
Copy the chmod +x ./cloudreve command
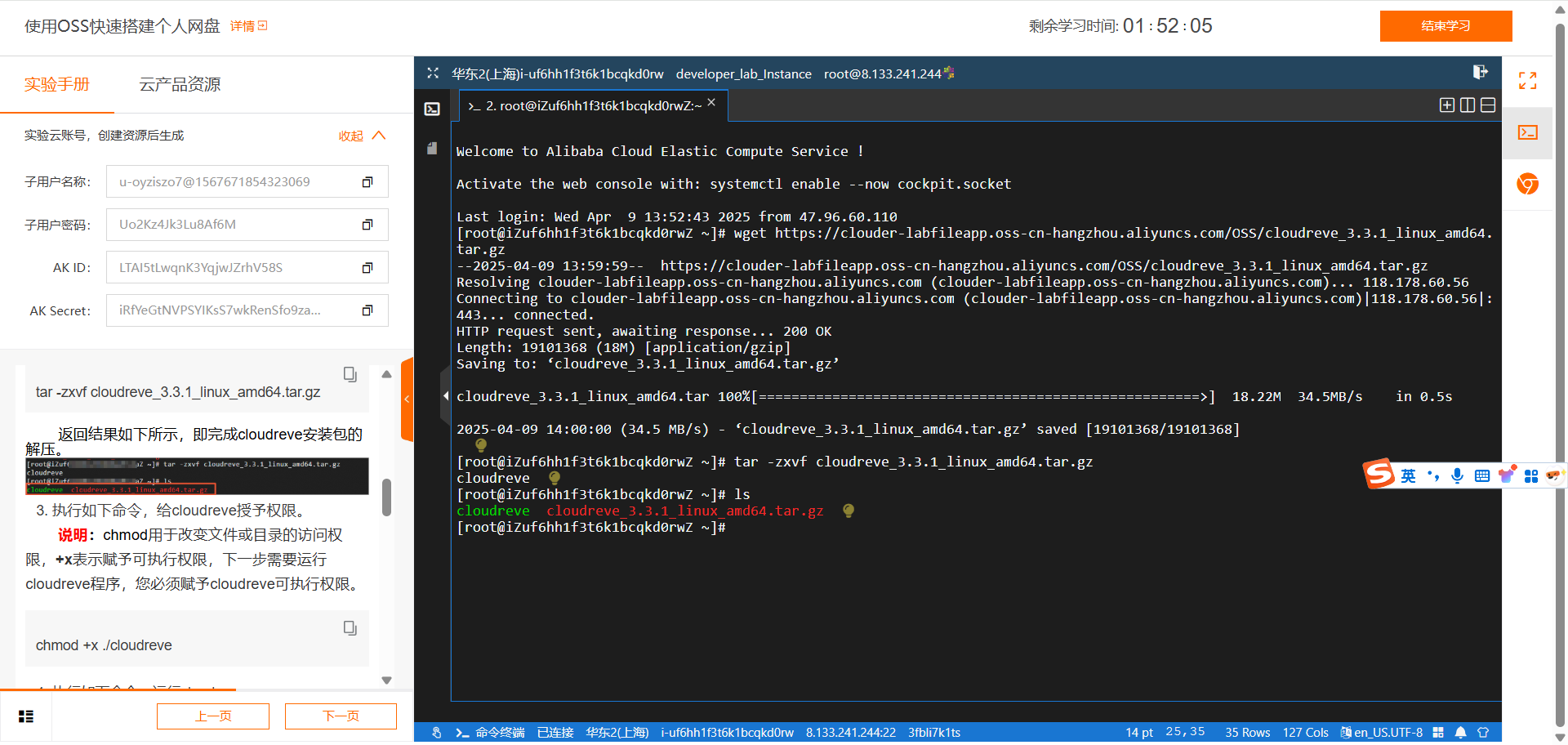tap(350, 628)
